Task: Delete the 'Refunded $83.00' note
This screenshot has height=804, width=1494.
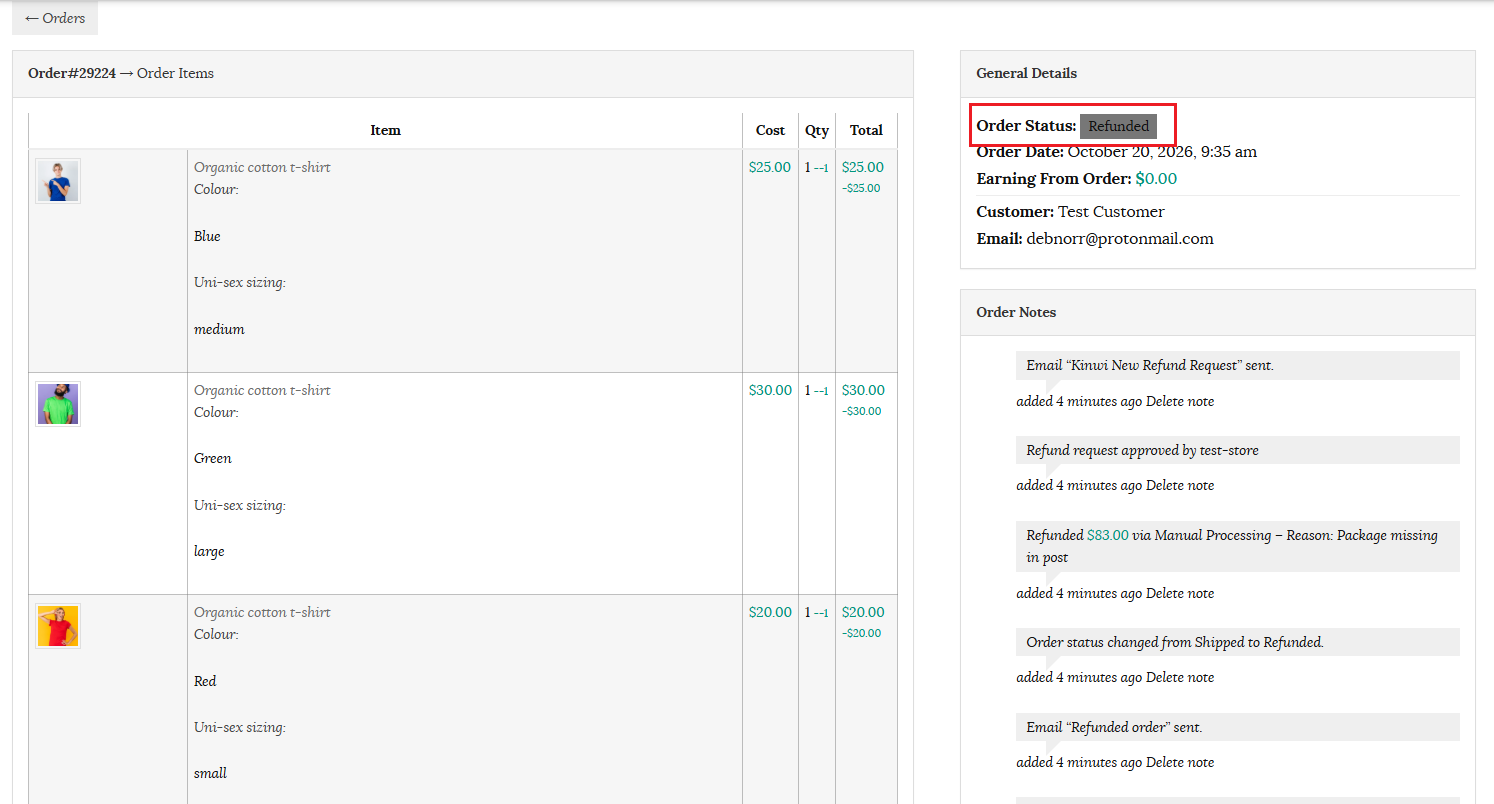Action: tap(1180, 593)
